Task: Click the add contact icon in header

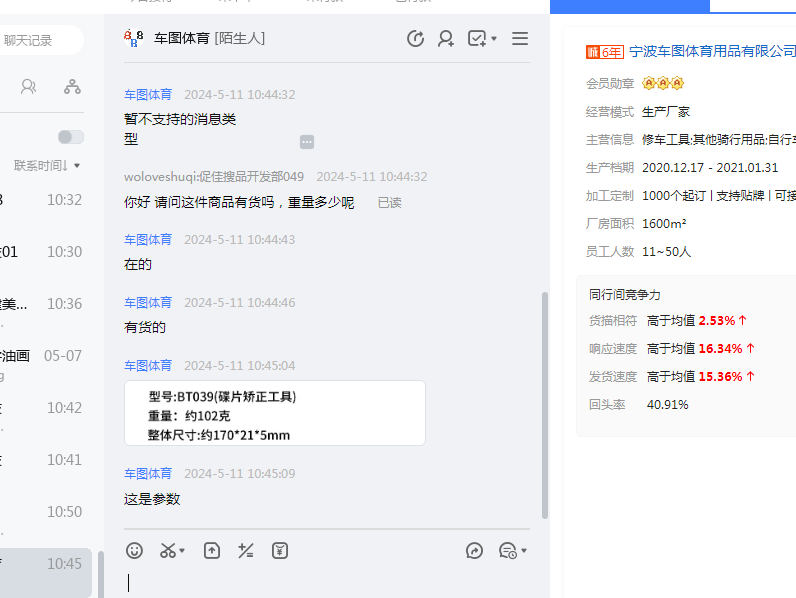Action: (x=446, y=39)
